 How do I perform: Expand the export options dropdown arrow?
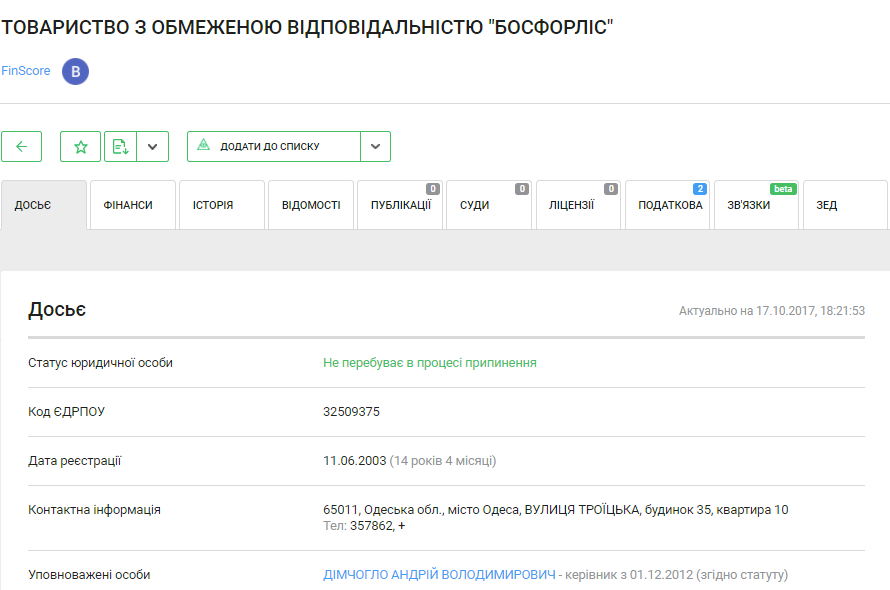pyautogui.click(x=152, y=146)
